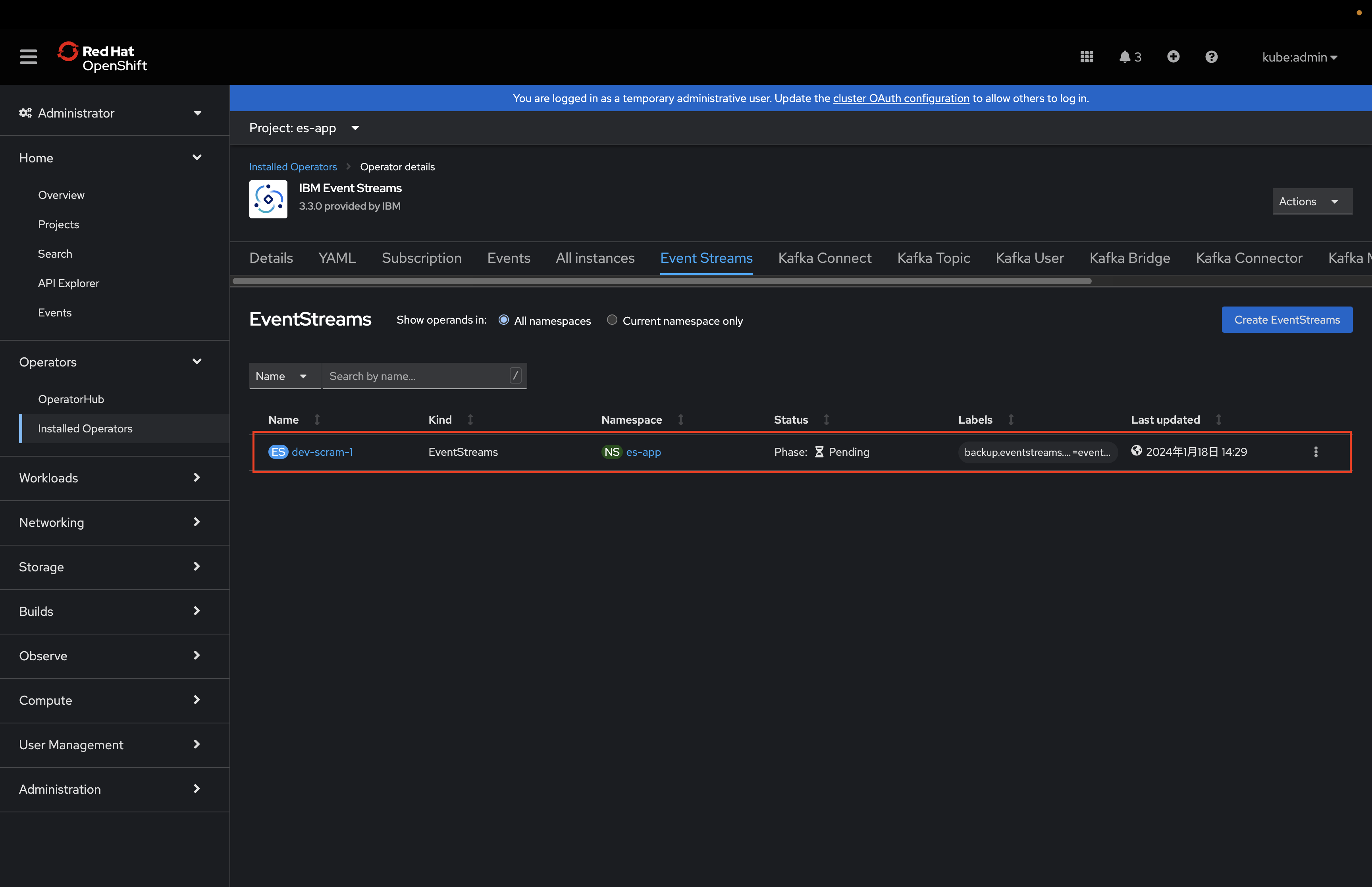The height and width of the screenshot is (887, 1372).
Task: Switch to the Kafka Topic tab
Action: point(933,258)
